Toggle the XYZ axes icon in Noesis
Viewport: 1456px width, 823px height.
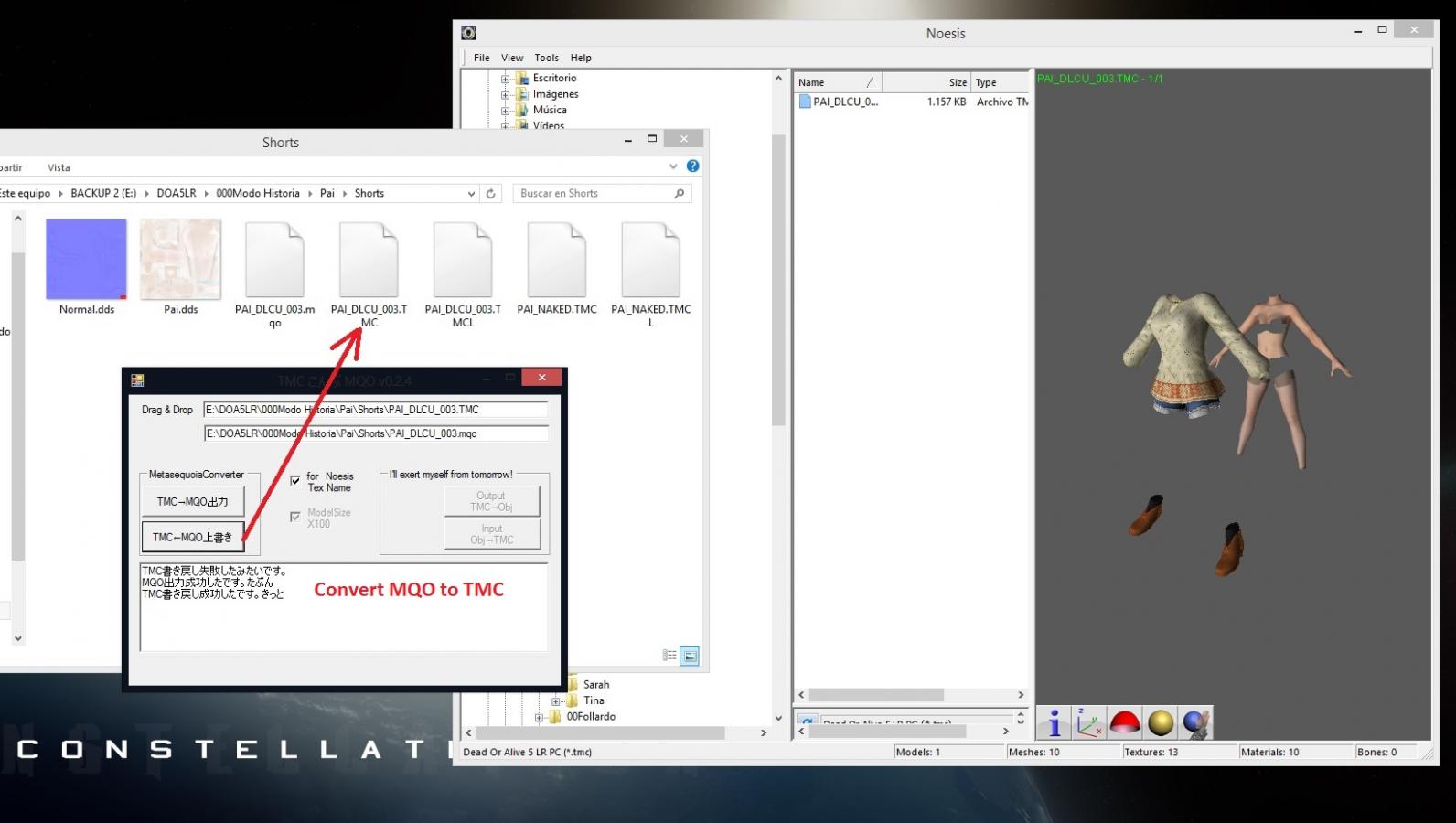point(1088,723)
